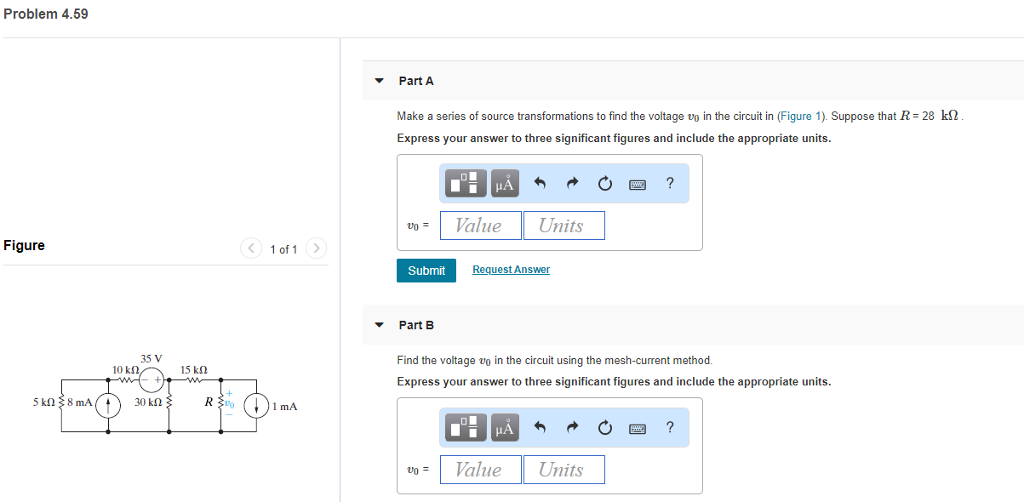Screen dimensions: 1024x502
Task: Open units symbols (µÅ) in Part A
Action: click(504, 183)
